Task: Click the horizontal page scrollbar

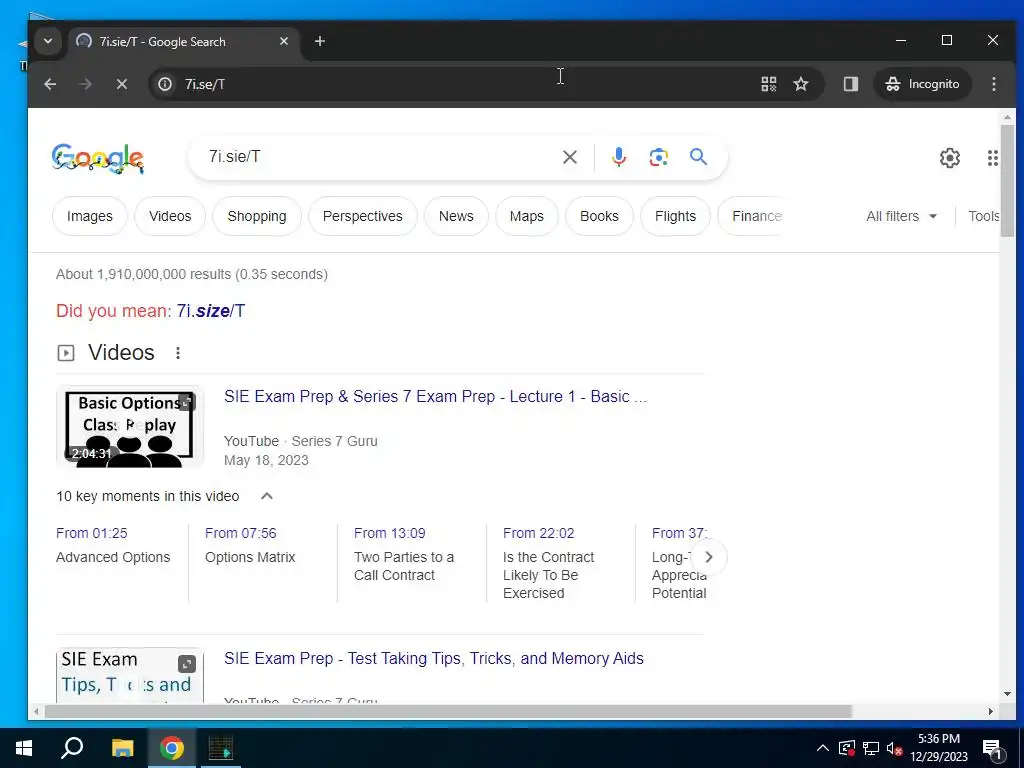Action: 448,711
